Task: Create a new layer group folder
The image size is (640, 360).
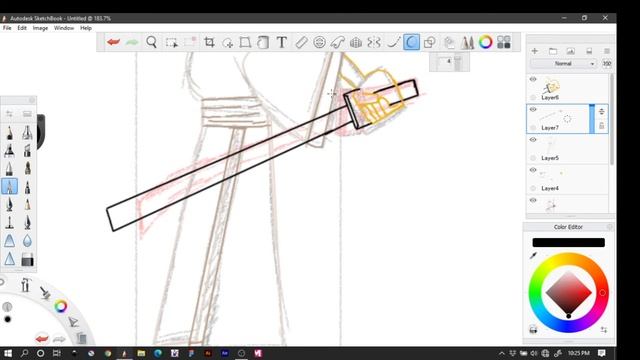Action: (553, 51)
